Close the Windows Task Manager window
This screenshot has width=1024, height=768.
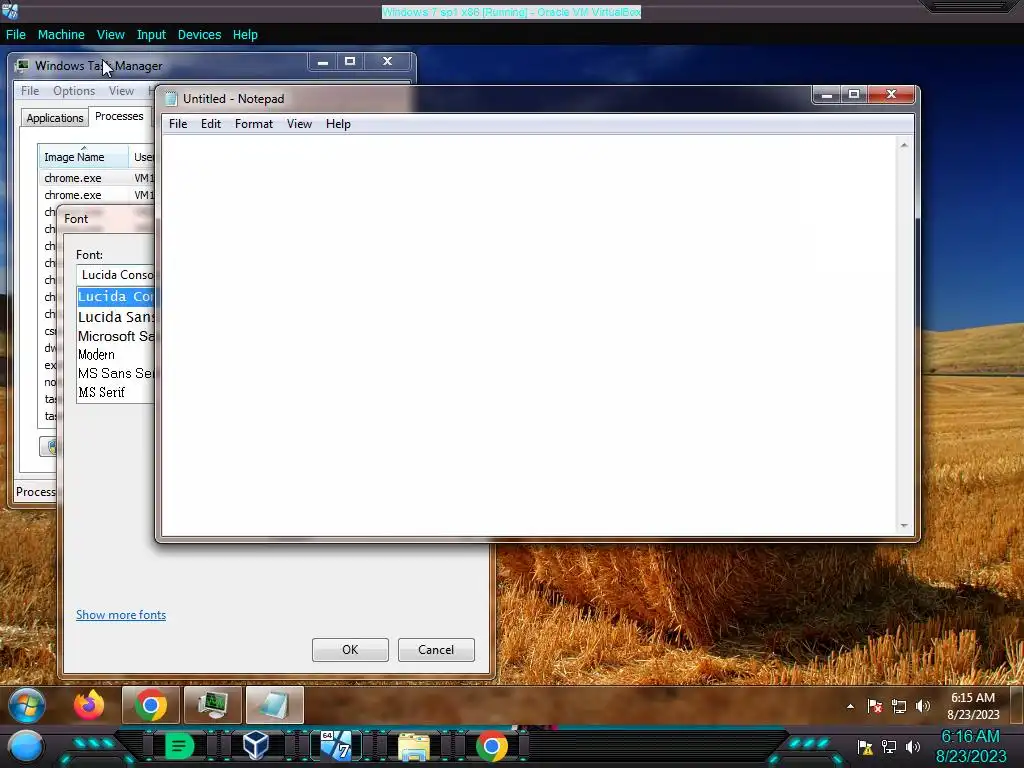click(x=387, y=62)
